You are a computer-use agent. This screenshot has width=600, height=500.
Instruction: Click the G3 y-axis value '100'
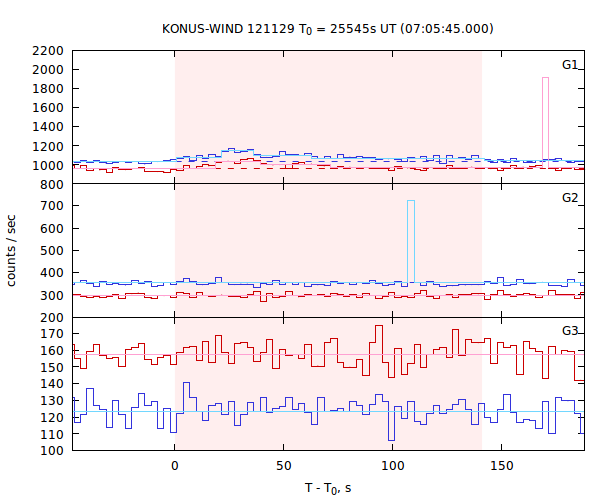(x=52, y=451)
